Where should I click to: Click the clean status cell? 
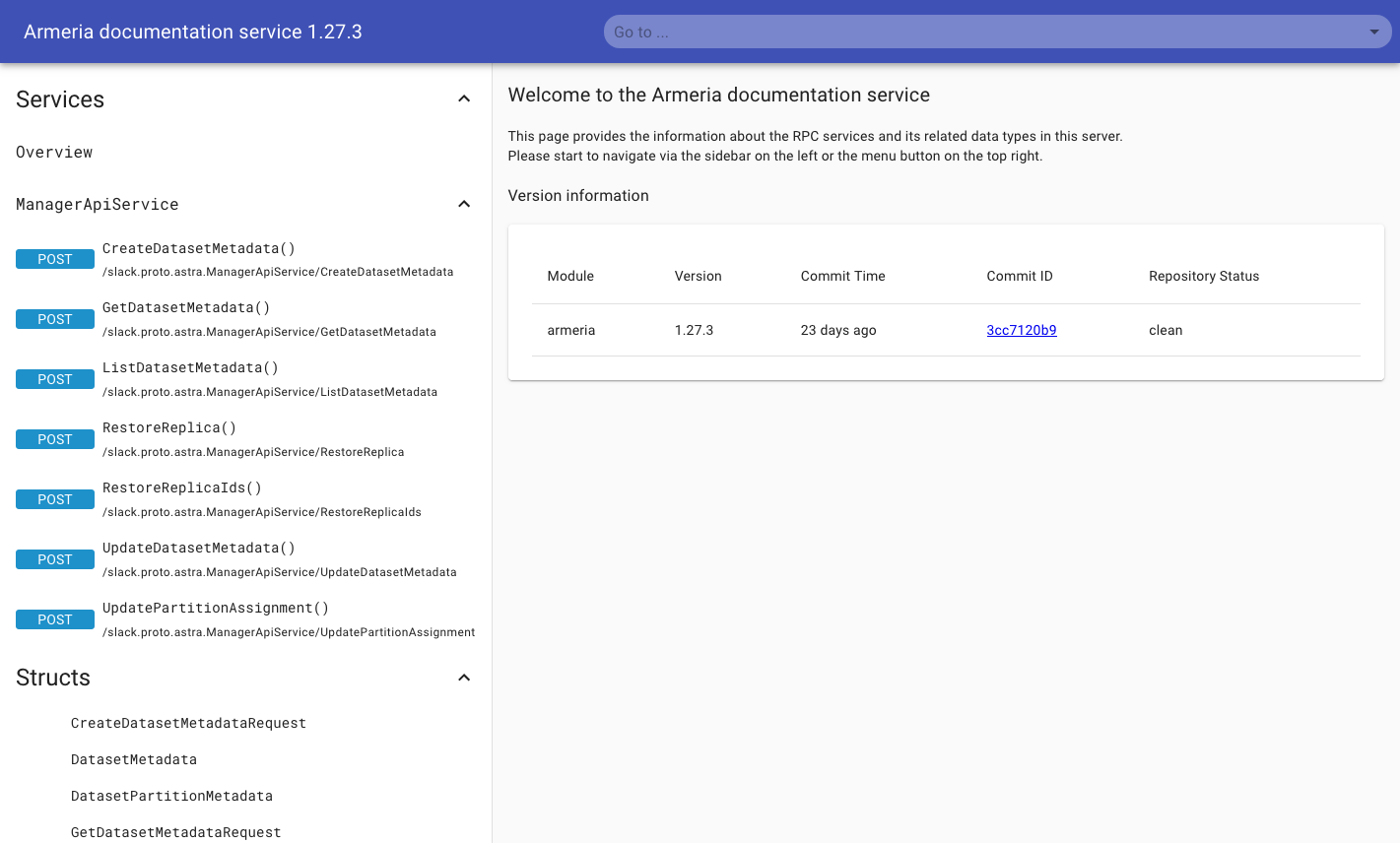tap(1166, 330)
